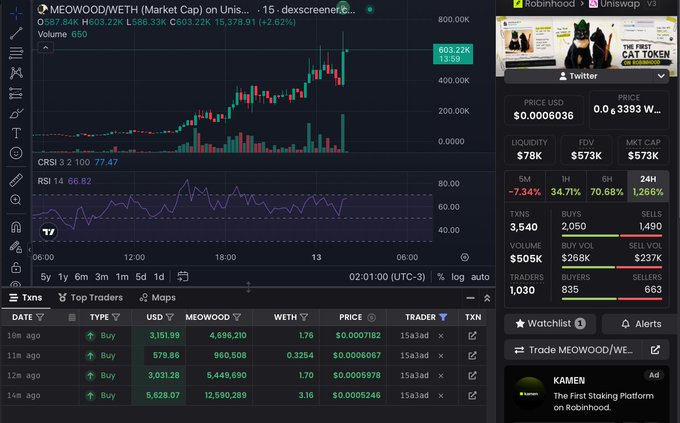The image size is (680, 423).
Task: Set chart range to 5y
Action: point(46,277)
